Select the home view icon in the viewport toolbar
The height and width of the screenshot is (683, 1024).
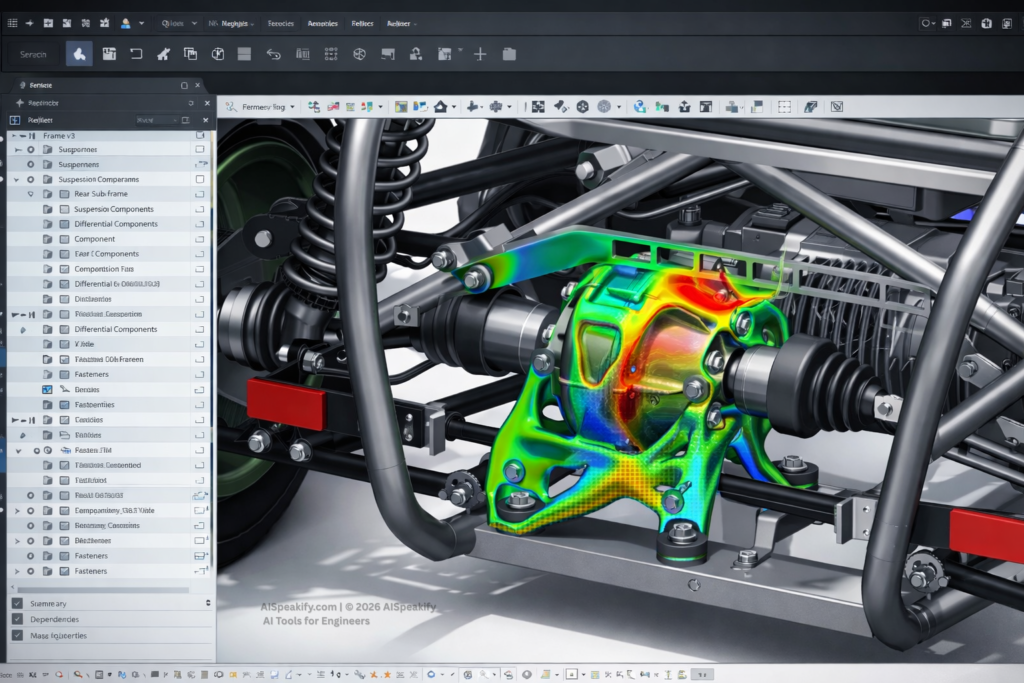click(438, 105)
